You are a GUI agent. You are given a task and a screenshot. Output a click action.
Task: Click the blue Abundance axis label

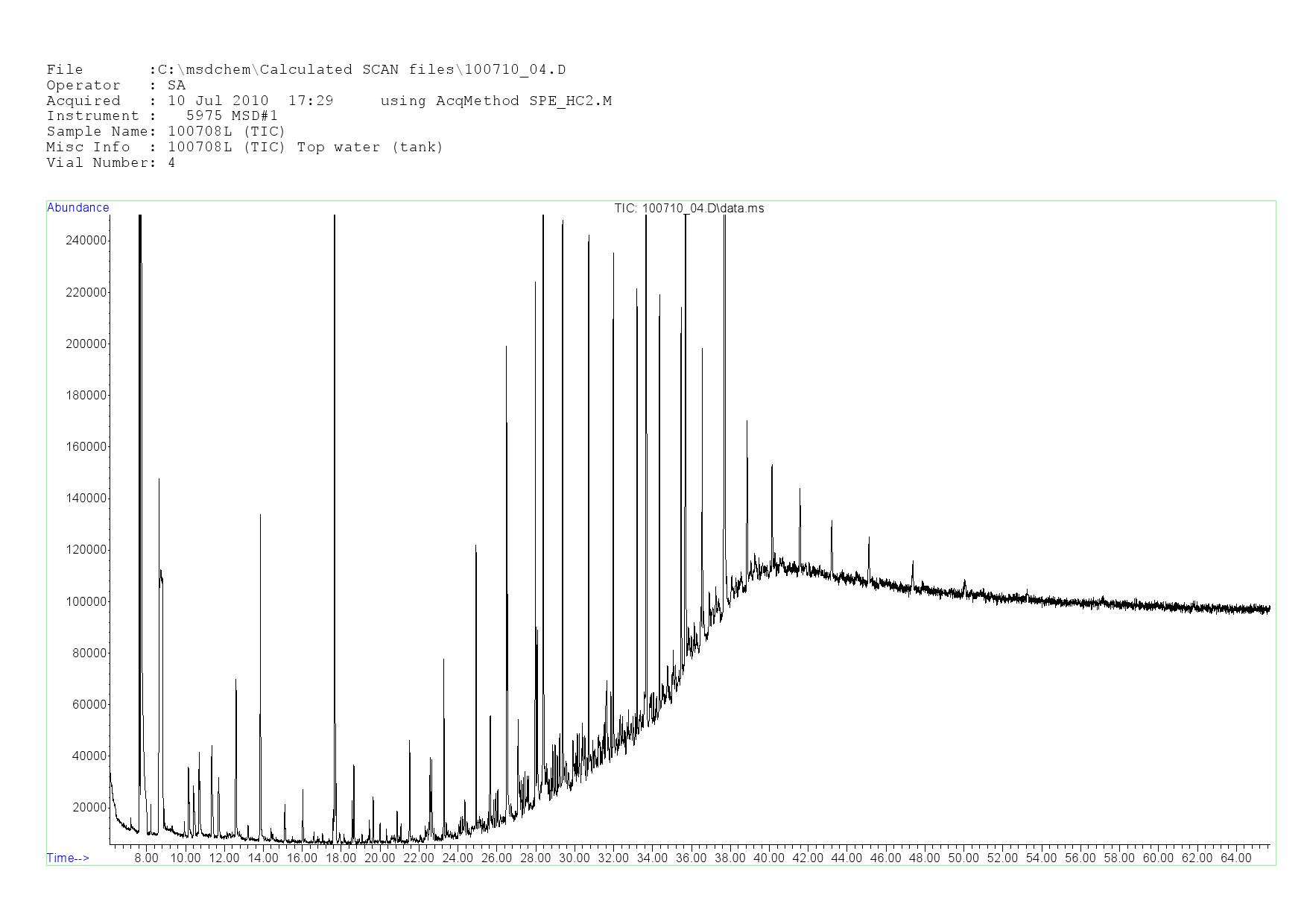coord(77,208)
